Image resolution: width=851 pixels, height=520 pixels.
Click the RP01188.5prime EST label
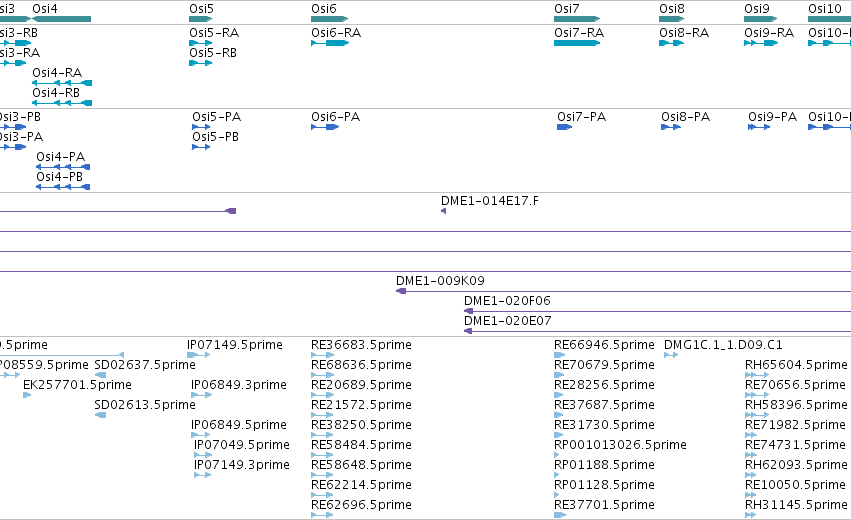604,465
